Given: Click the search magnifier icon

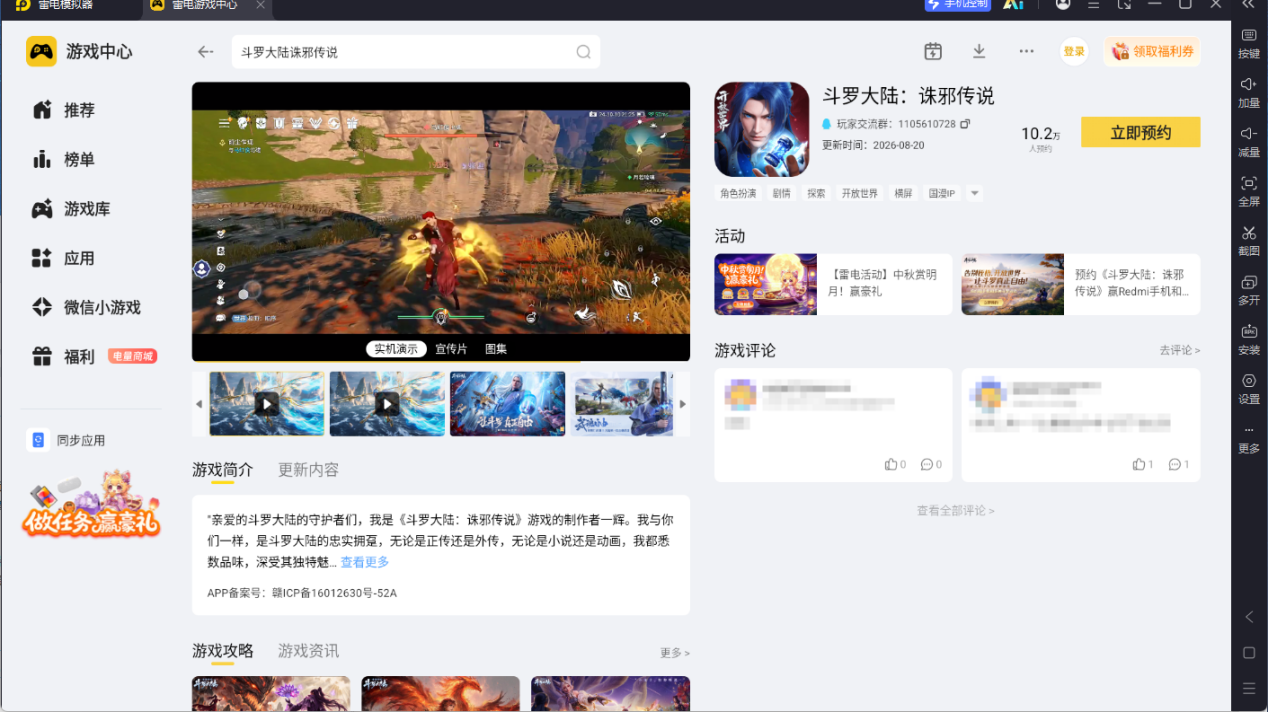Looking at the screenshot, I should 583,52.
